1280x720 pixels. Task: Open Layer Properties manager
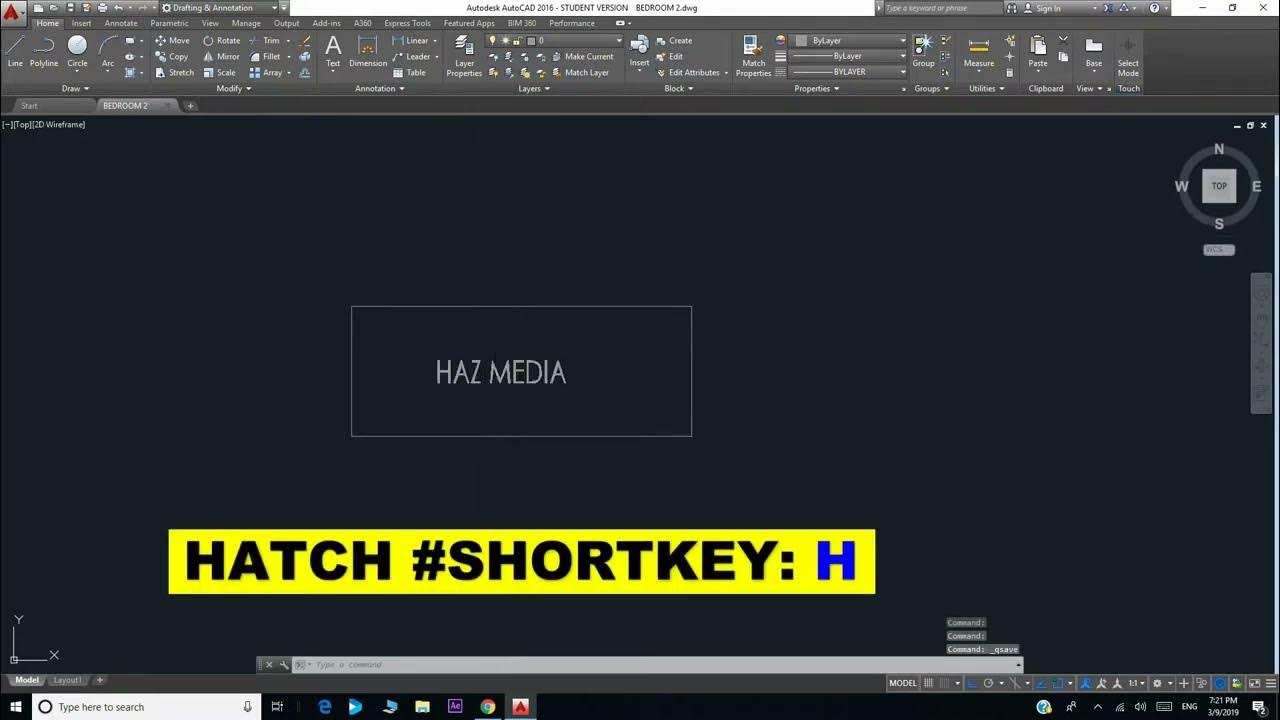point(464,55)
